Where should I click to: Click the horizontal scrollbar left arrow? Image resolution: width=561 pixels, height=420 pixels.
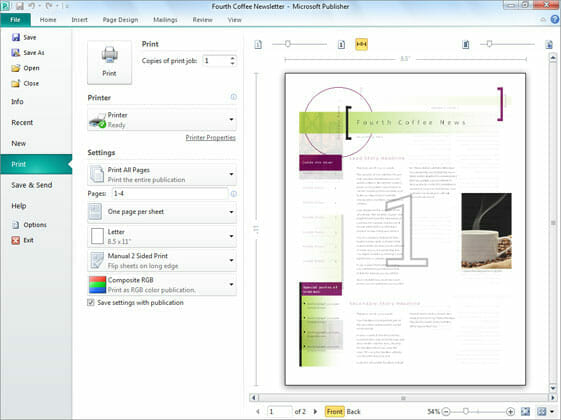254,397
